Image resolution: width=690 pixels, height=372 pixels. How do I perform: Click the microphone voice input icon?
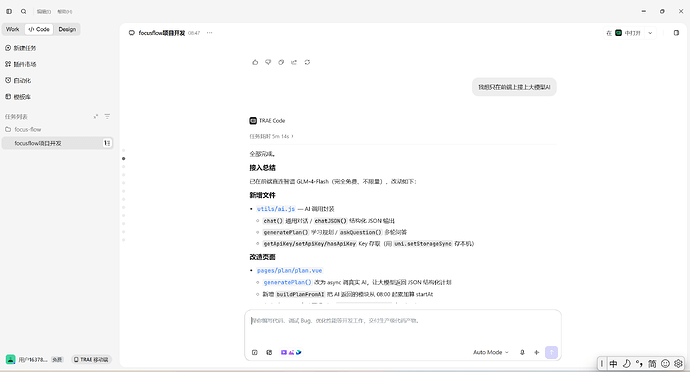point(522,352)
